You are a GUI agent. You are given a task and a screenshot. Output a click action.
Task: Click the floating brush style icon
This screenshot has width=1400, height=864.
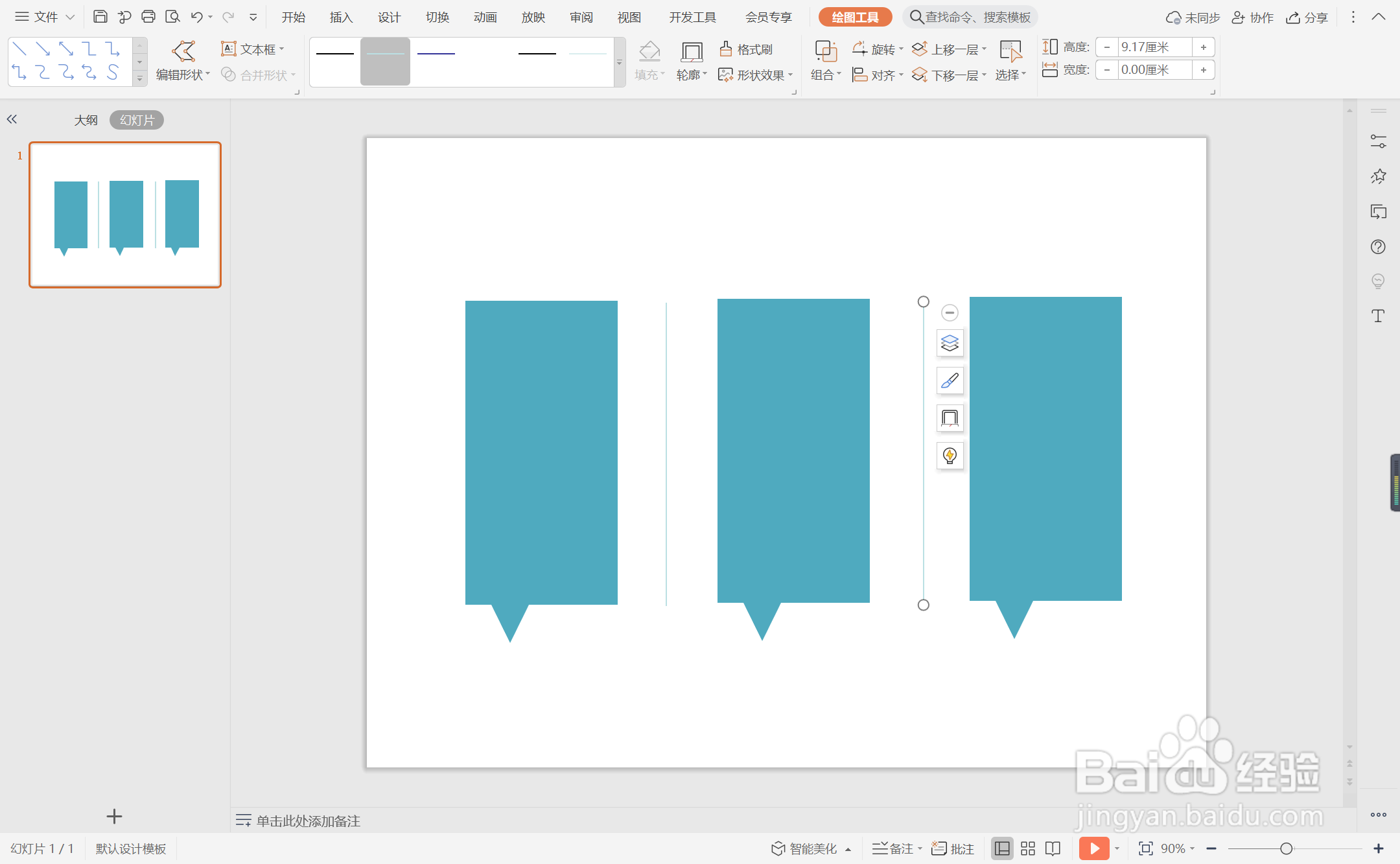click(950, 380)
